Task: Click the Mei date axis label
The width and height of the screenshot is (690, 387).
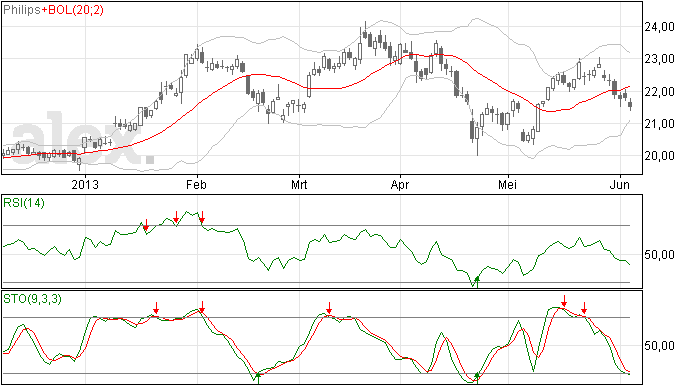Action: click(507, 184)
